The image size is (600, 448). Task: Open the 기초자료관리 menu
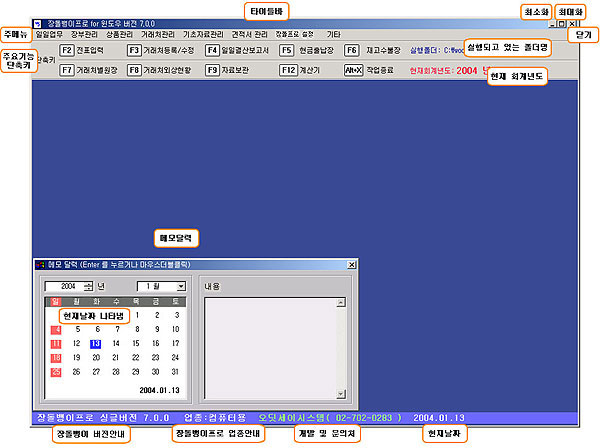(203, 34)
